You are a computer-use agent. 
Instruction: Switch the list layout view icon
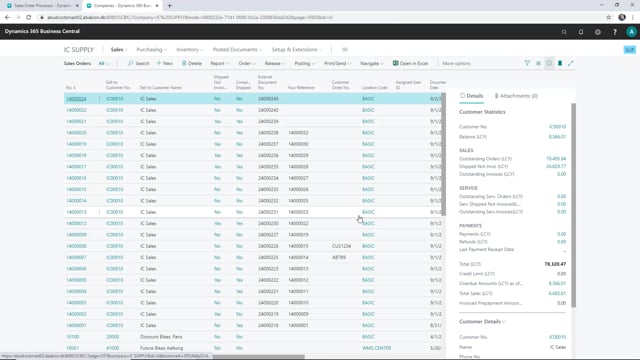pyautogui.click(x=538, y=63)
